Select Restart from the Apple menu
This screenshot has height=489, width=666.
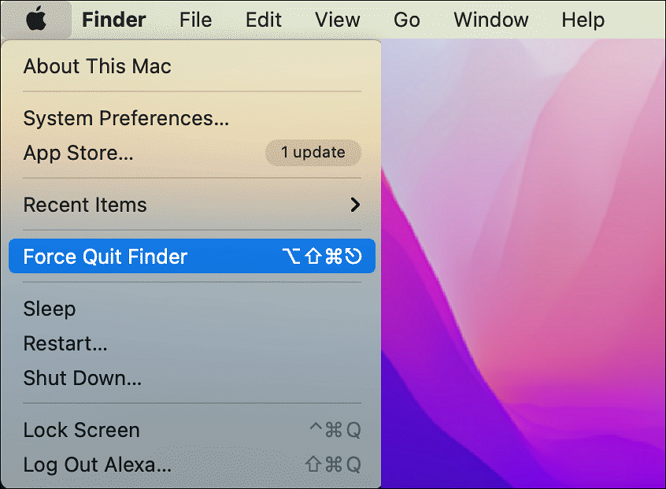pos(65,343)
